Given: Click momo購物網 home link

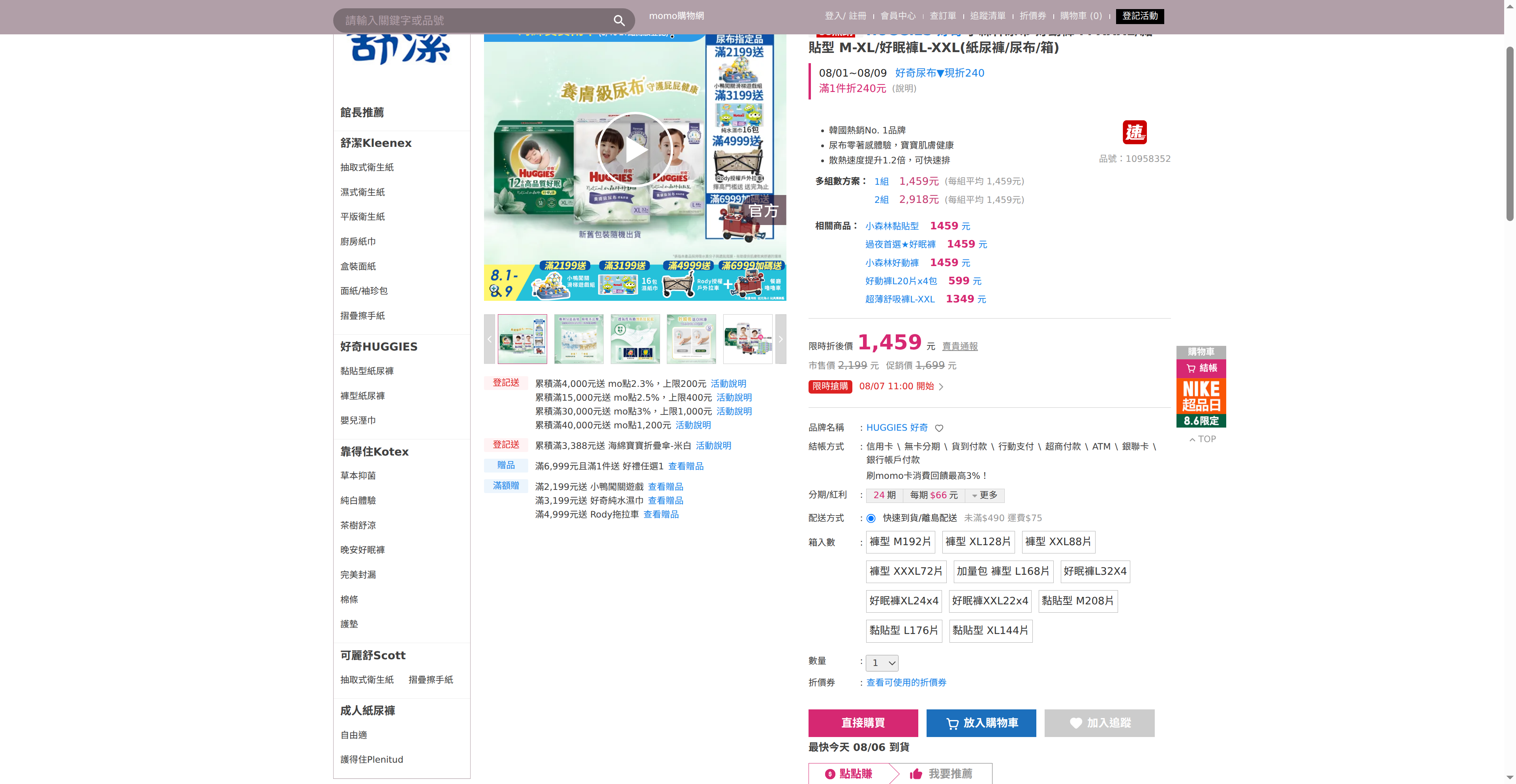Looking at the screenshot, I should pyautogui.click(x=676, y=16).
